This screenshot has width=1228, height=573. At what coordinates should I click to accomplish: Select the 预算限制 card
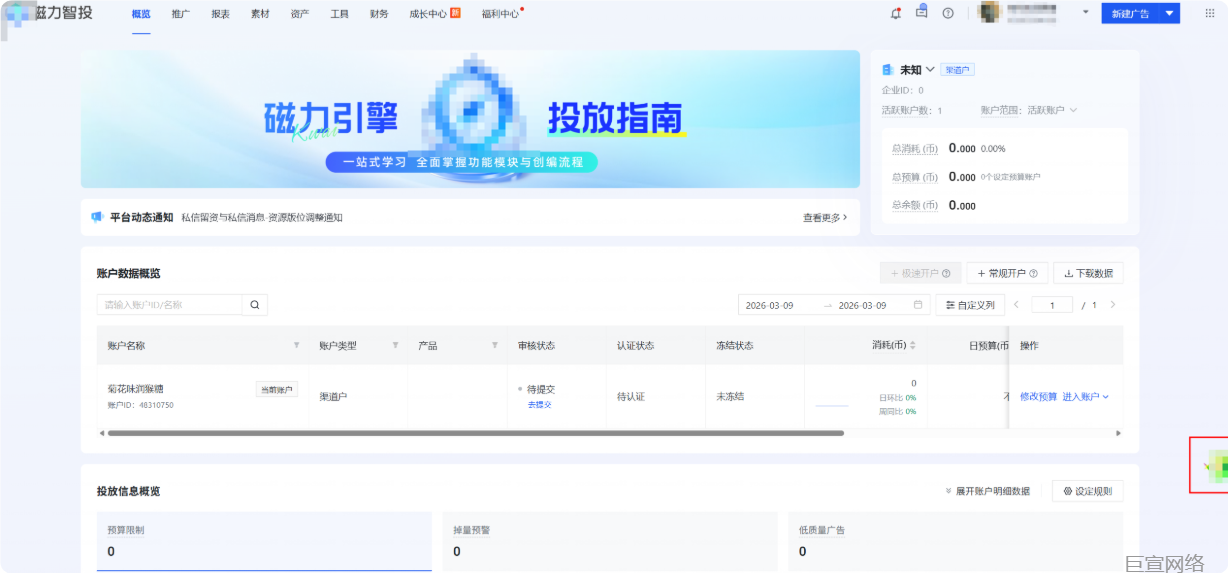point(264,542)
